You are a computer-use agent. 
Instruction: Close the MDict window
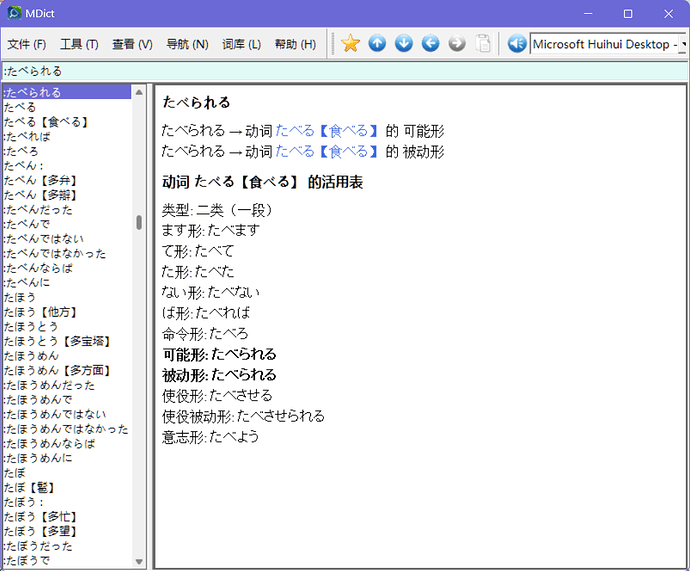click(668, 14)
